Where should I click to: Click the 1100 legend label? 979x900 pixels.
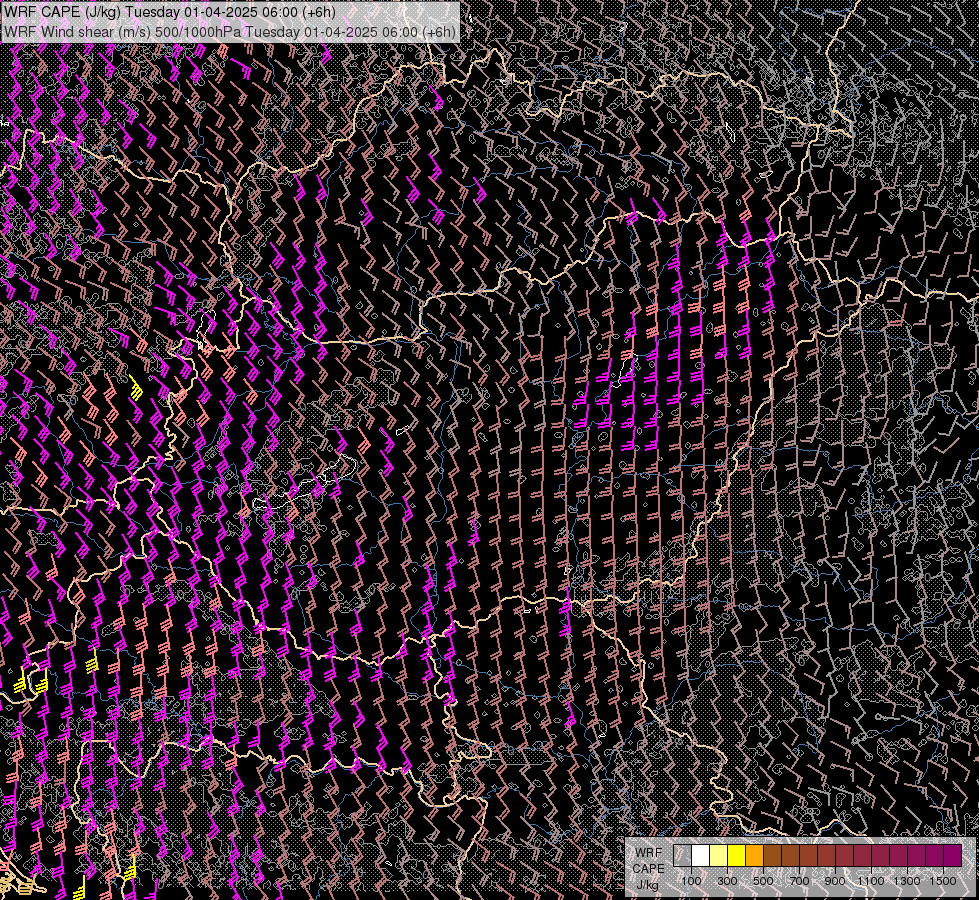pos(871,881)
